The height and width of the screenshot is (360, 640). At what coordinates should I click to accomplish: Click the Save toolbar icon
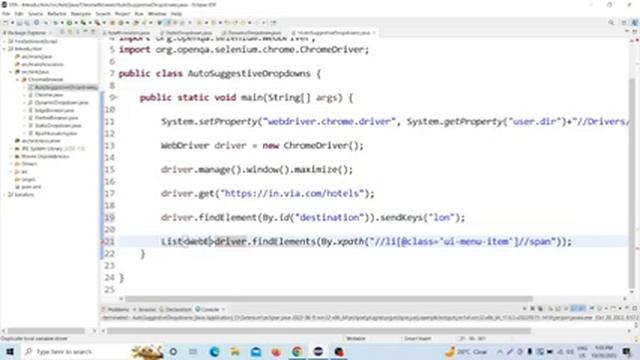[19, 23]
